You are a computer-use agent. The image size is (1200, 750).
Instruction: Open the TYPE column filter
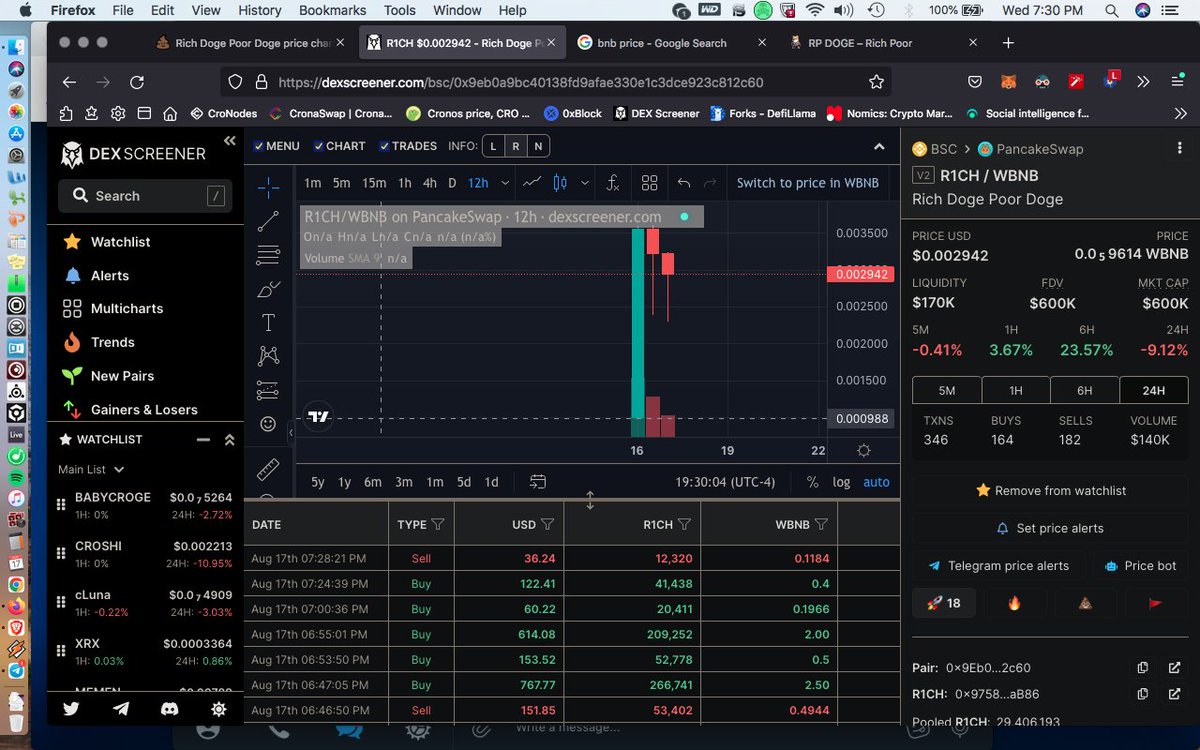pyautogui.click(x=437, y=524)
